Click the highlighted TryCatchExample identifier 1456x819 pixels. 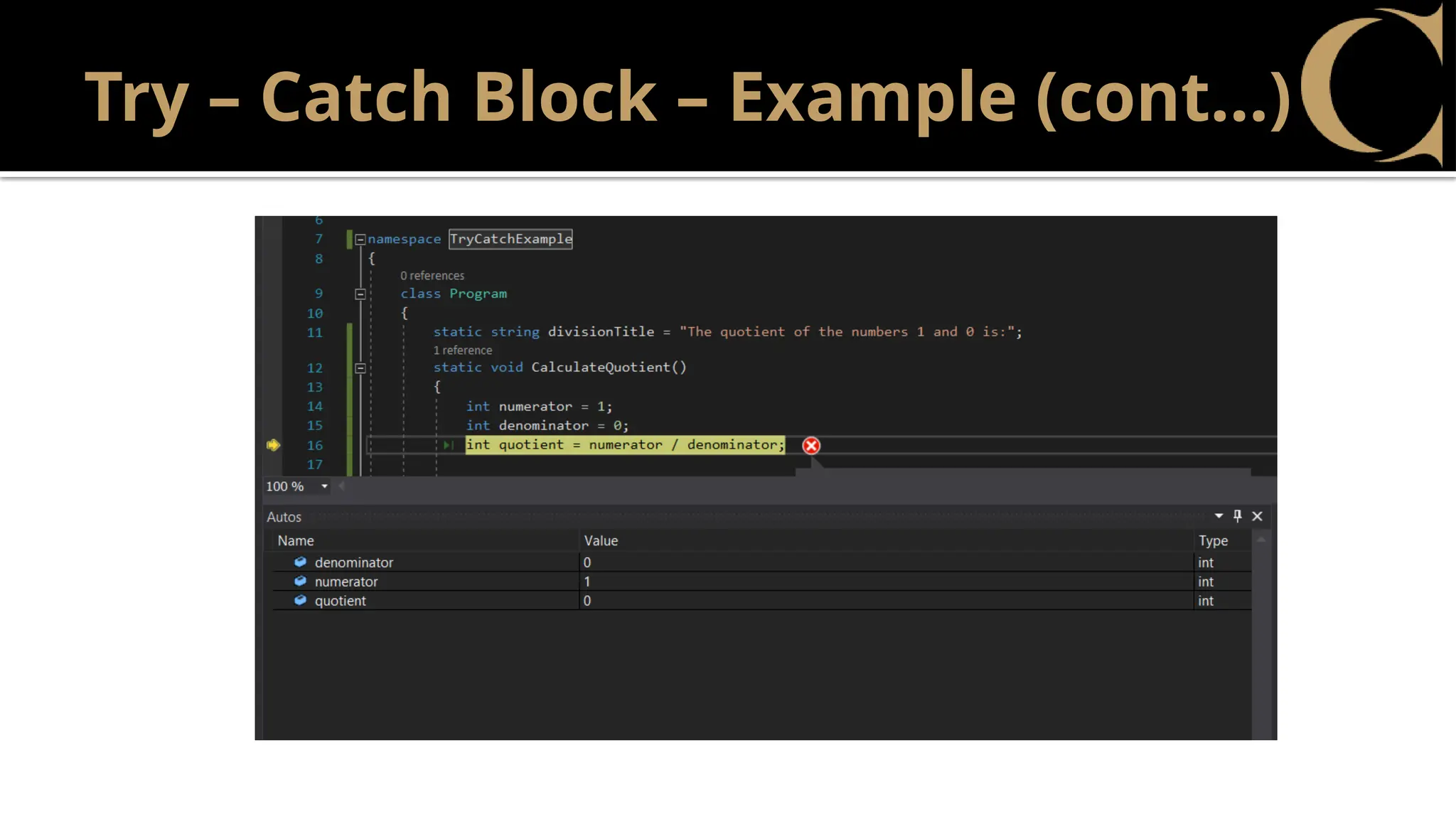click(510, 239)
